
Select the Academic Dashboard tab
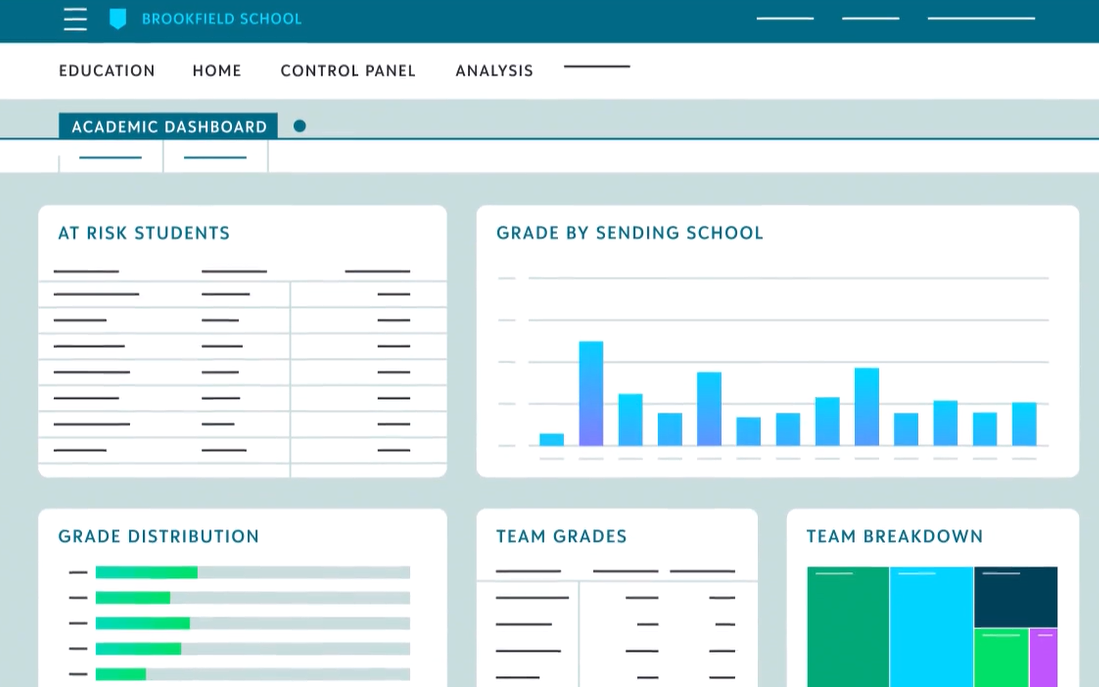point(169,126)
